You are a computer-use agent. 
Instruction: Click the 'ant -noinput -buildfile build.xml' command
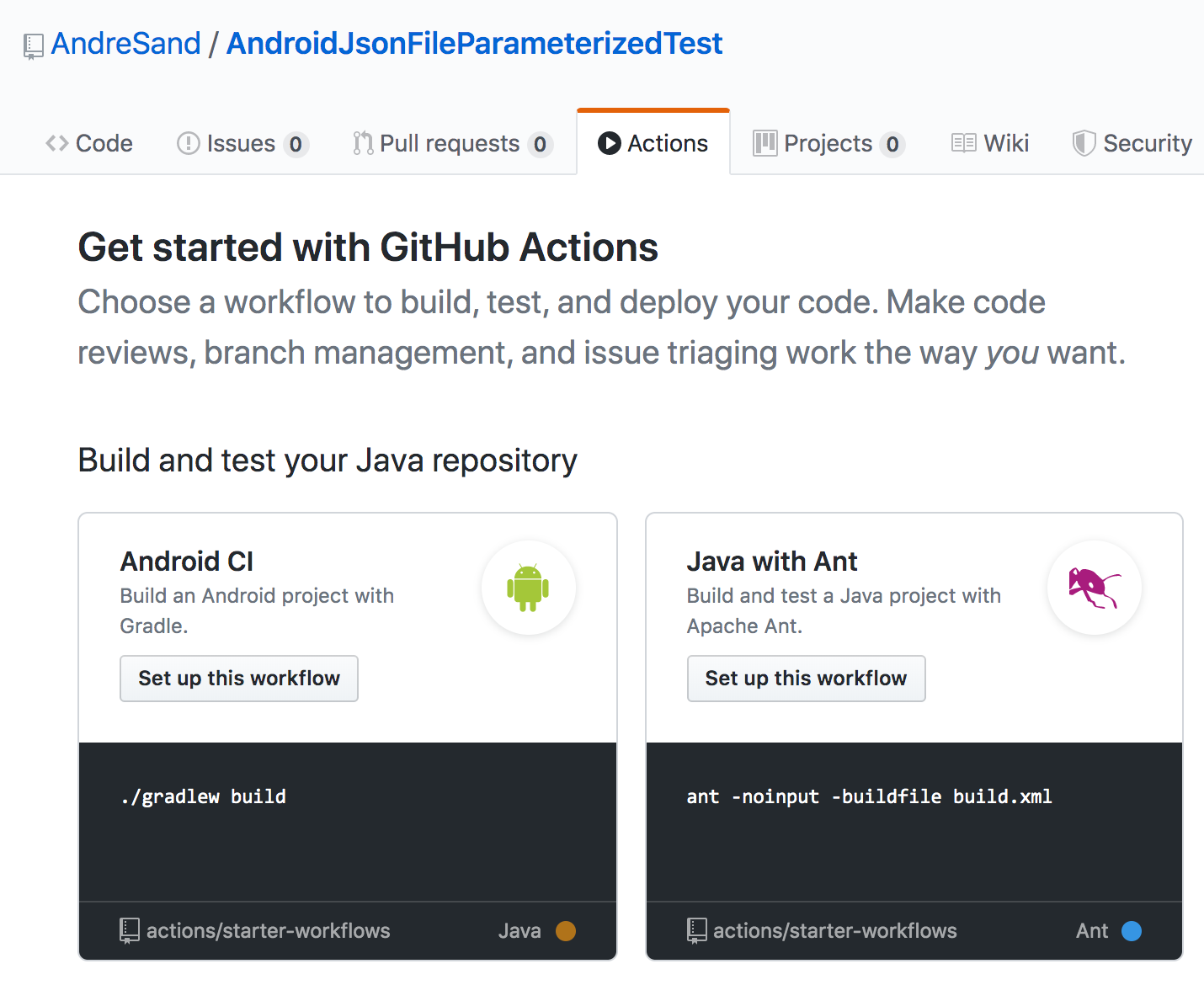pyautogui.click(x=870, y=796)
